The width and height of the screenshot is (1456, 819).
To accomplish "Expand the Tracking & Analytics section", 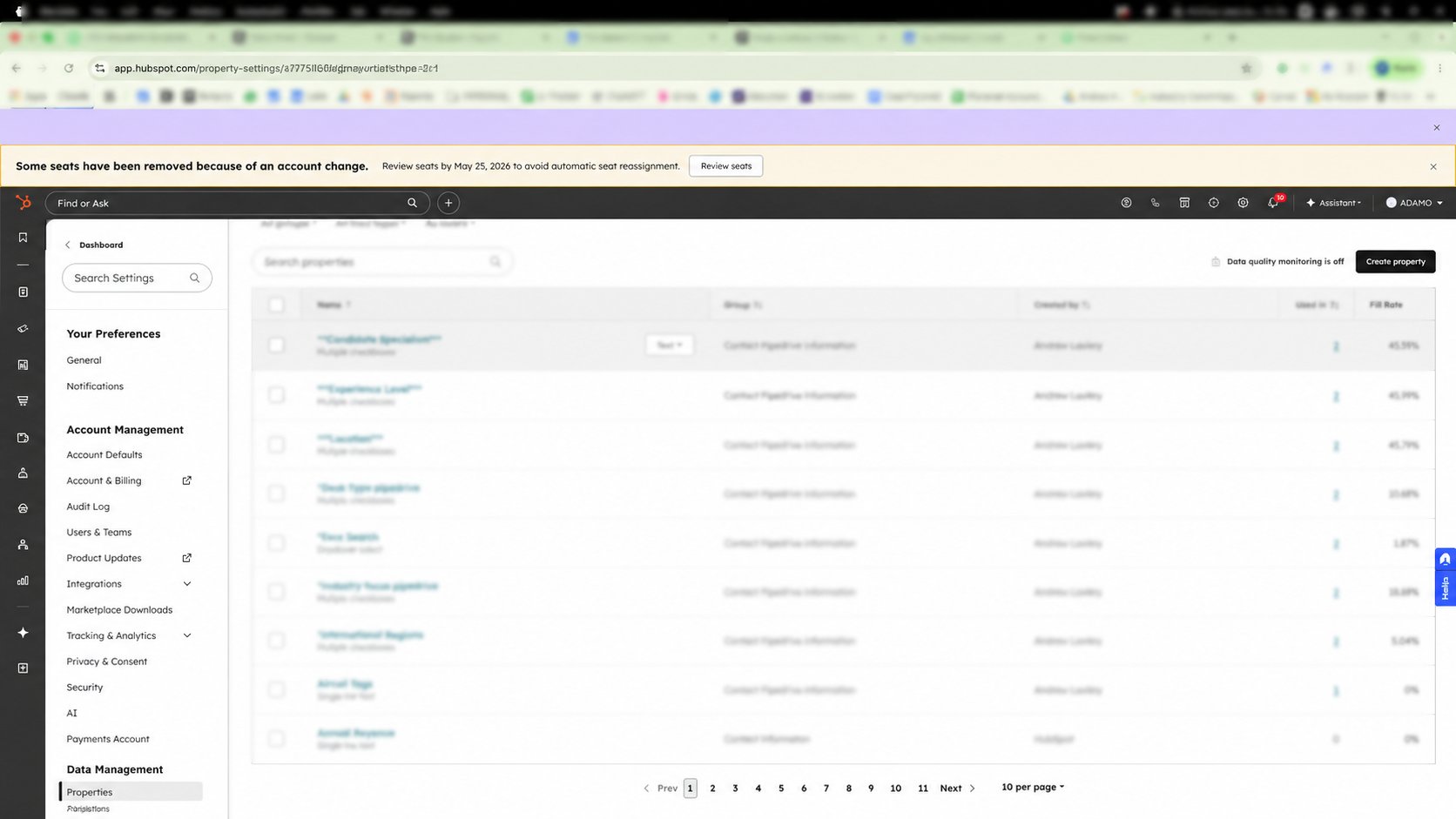I will point(186,635).
